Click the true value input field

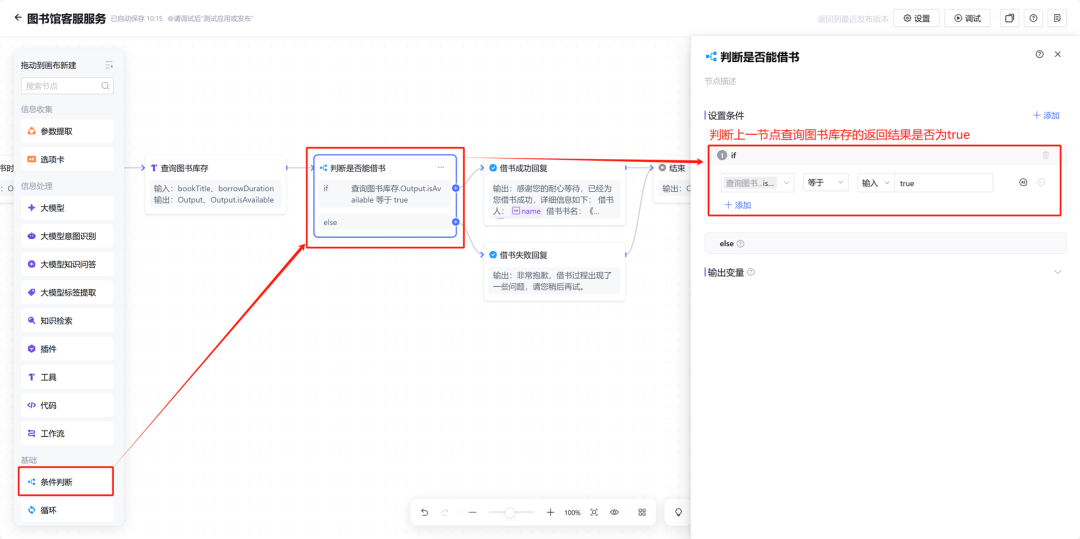point(944,182)
